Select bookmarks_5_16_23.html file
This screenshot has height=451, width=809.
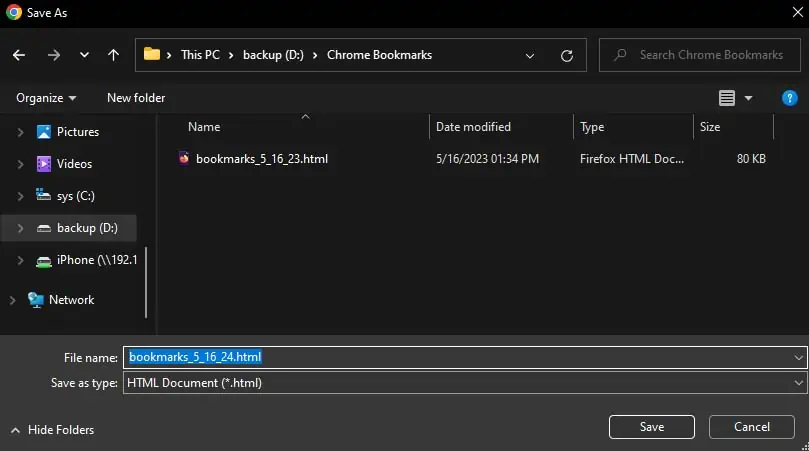coord(262,159)
